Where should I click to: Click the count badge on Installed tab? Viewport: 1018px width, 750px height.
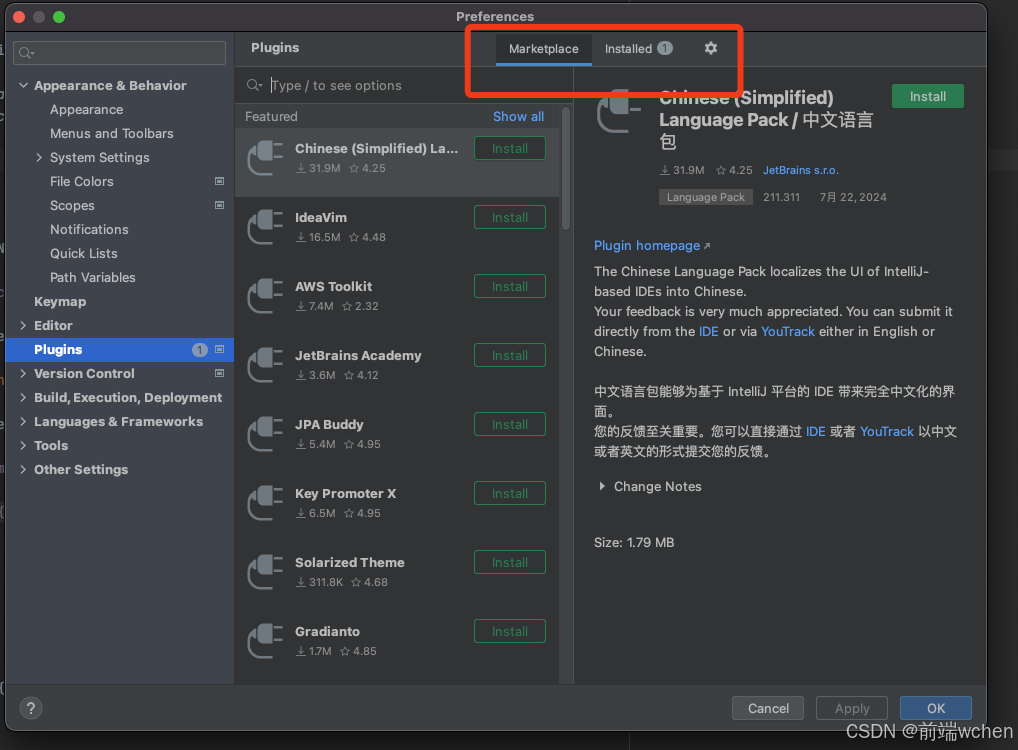665,48
